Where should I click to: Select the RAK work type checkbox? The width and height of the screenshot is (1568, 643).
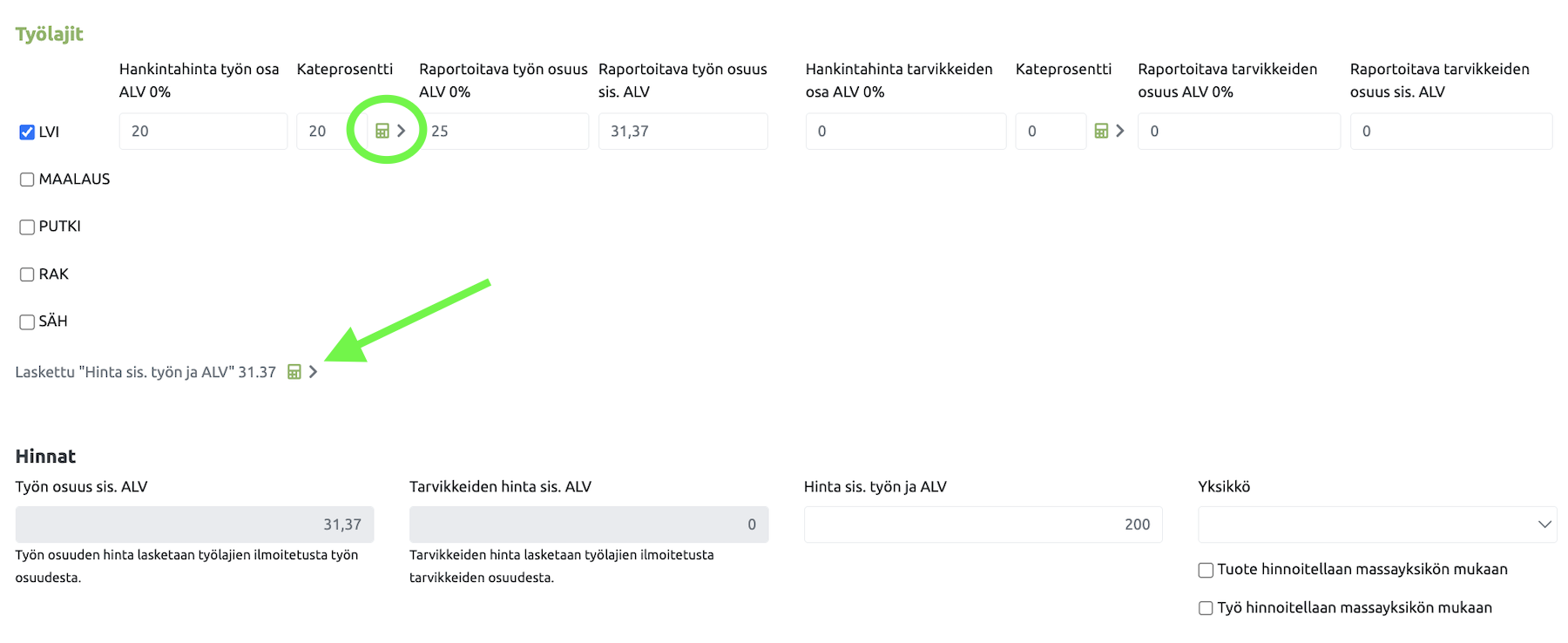click(x=27, y=274)
